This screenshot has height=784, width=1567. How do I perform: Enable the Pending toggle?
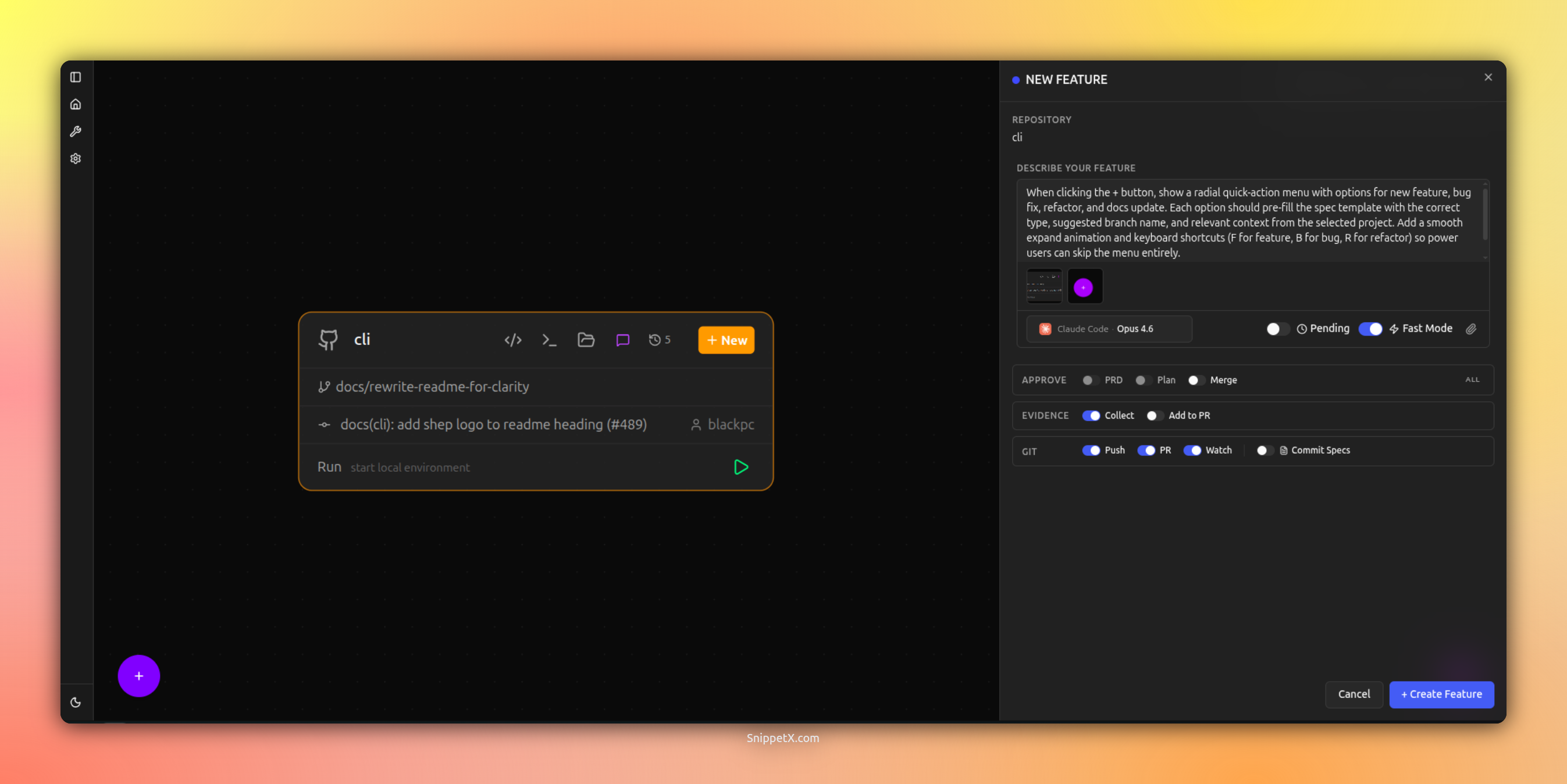pyautogui.click(x=1277, y=329)
